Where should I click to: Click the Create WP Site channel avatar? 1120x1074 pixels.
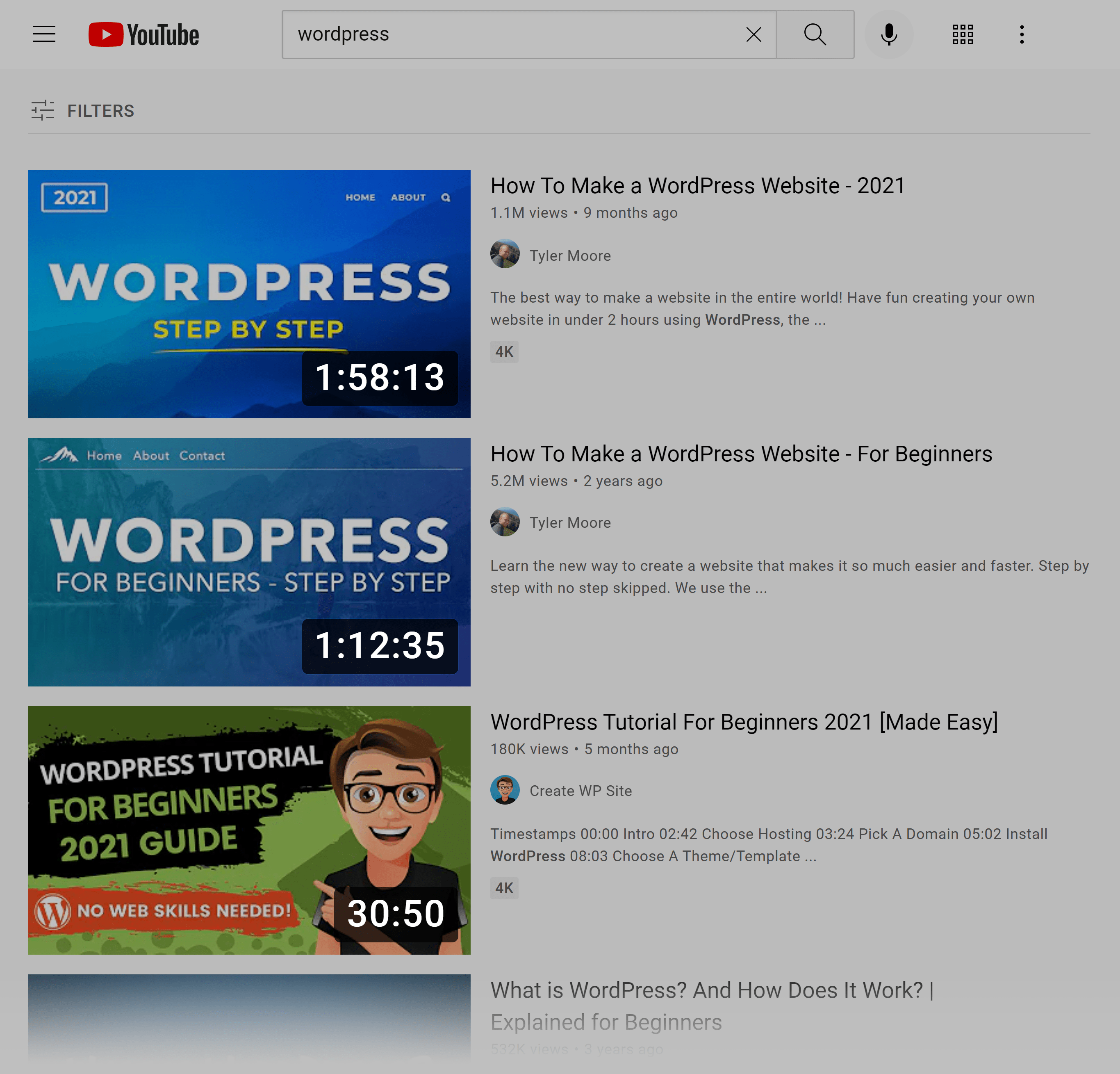[505, 790]
